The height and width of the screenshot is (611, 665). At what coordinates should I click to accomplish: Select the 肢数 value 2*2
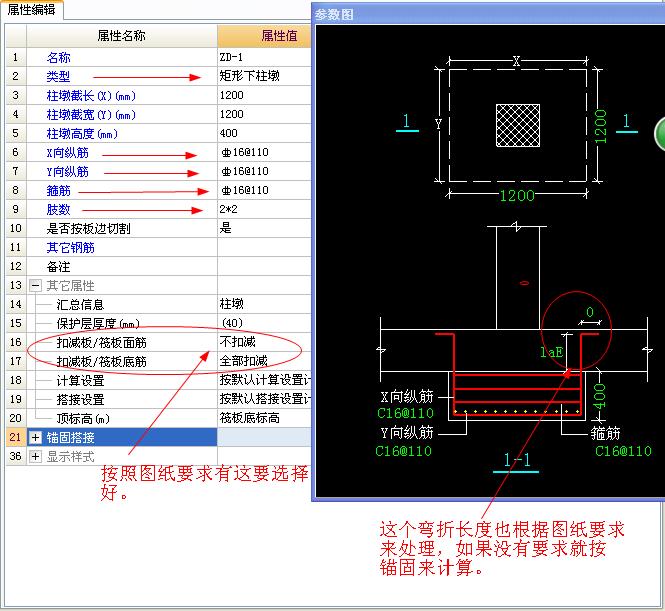click(x=264, y=209)
